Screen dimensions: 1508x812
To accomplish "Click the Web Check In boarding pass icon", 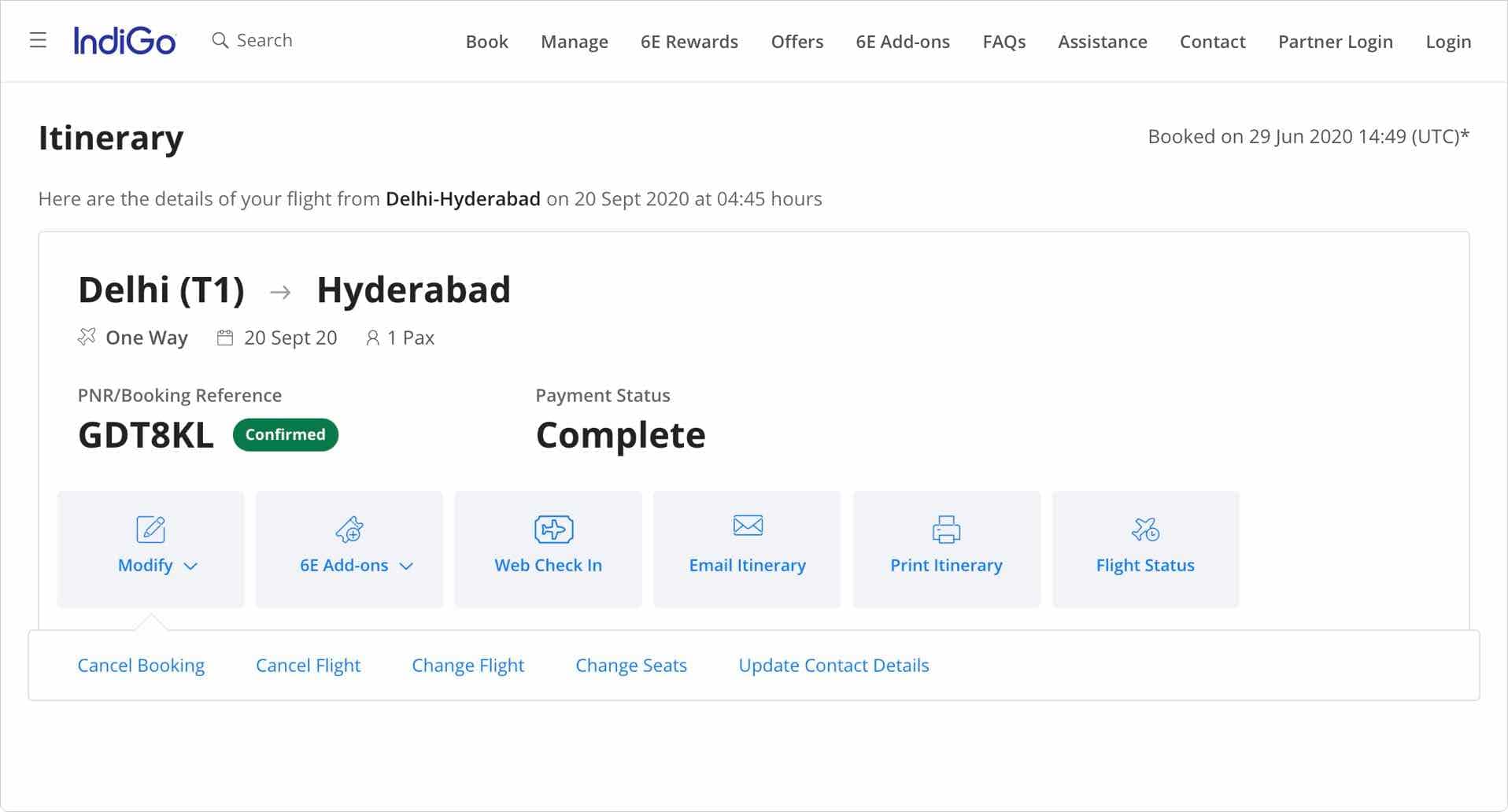I will [x=553, y=530].
